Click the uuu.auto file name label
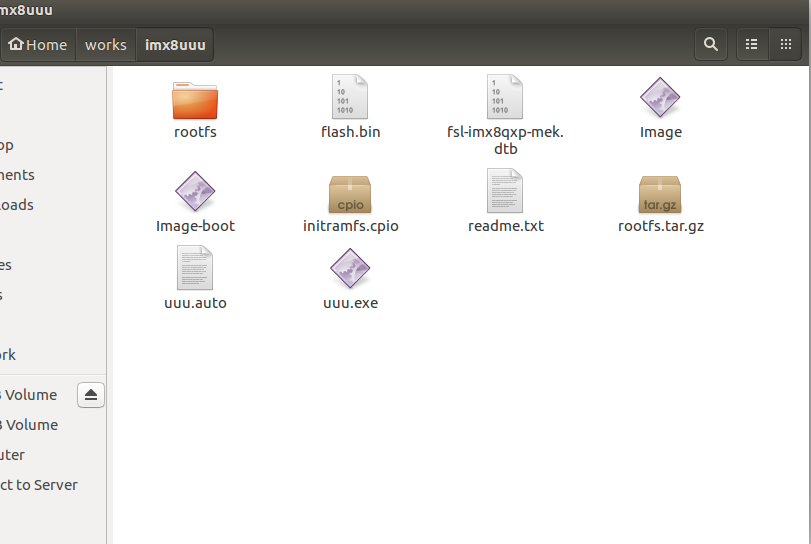 point(195,303)
